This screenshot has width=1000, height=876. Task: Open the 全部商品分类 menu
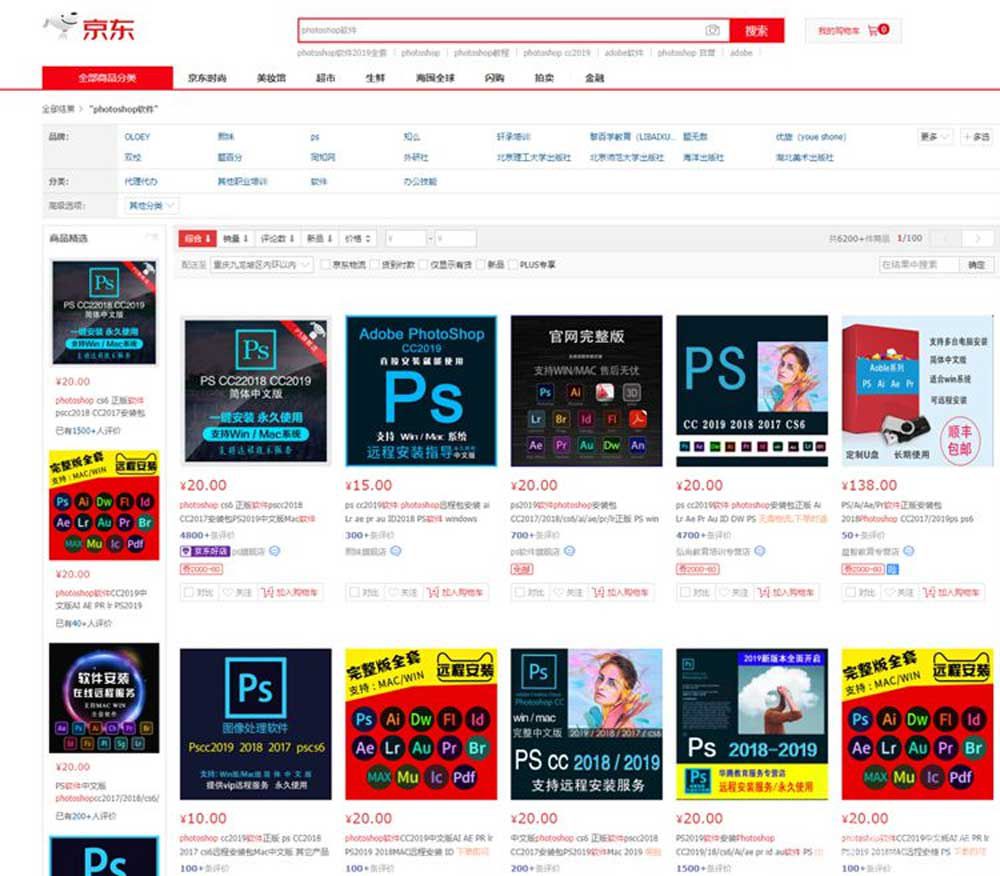coord(106,78)
